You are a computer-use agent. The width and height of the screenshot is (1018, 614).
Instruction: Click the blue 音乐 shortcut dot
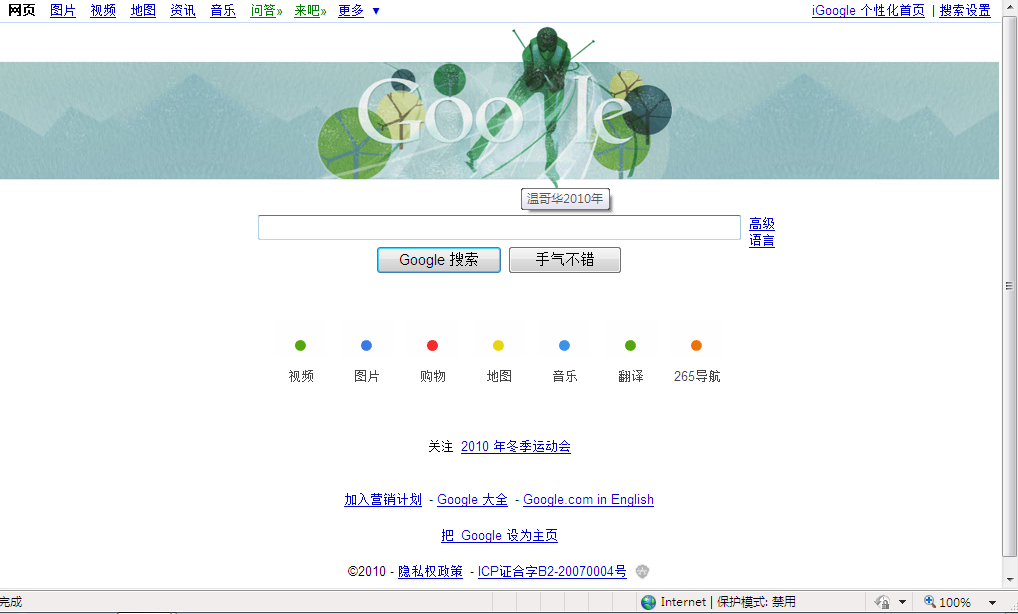(564, 345)
